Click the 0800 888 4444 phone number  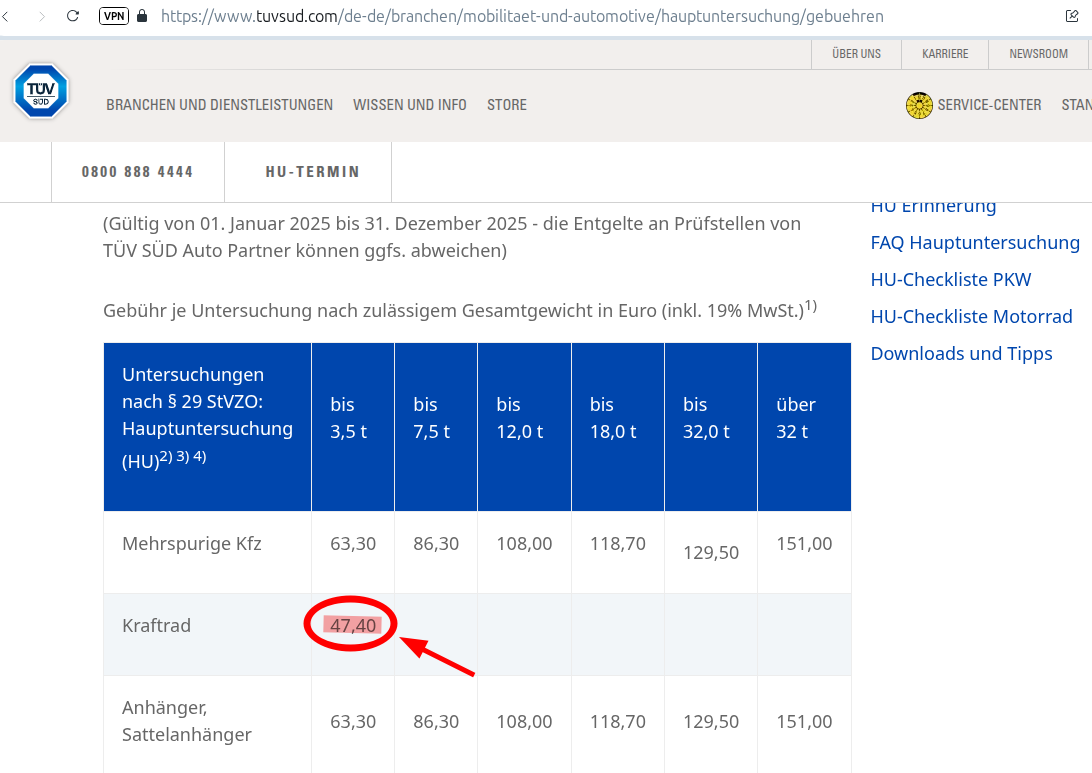tap(137, 172)
